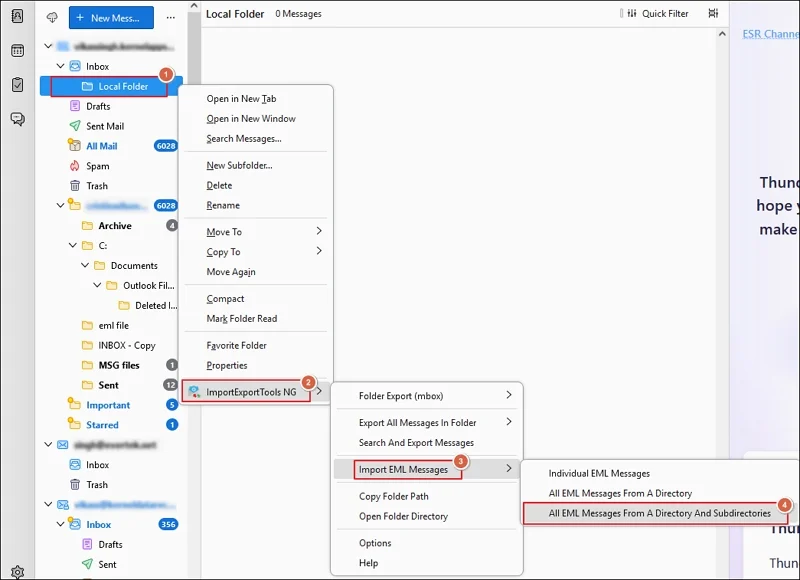Screen dimensions: 800x580
Task: Click Delete in the context menu
Action: pos(219,185)
